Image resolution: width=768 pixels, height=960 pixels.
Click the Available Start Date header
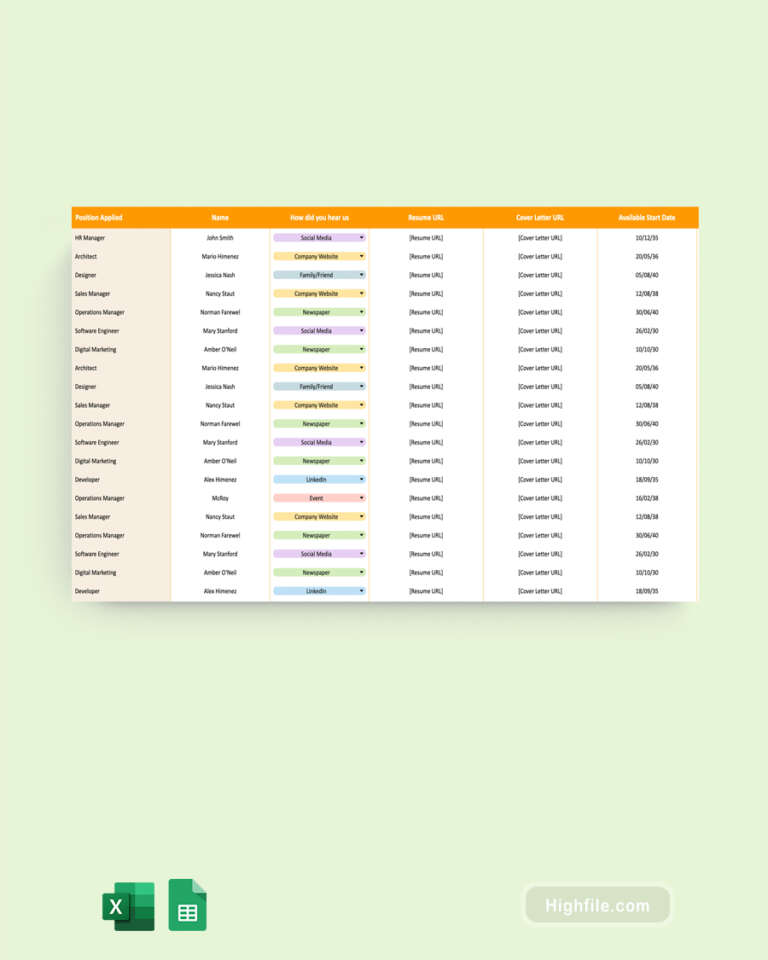click(x=647, y=217)
